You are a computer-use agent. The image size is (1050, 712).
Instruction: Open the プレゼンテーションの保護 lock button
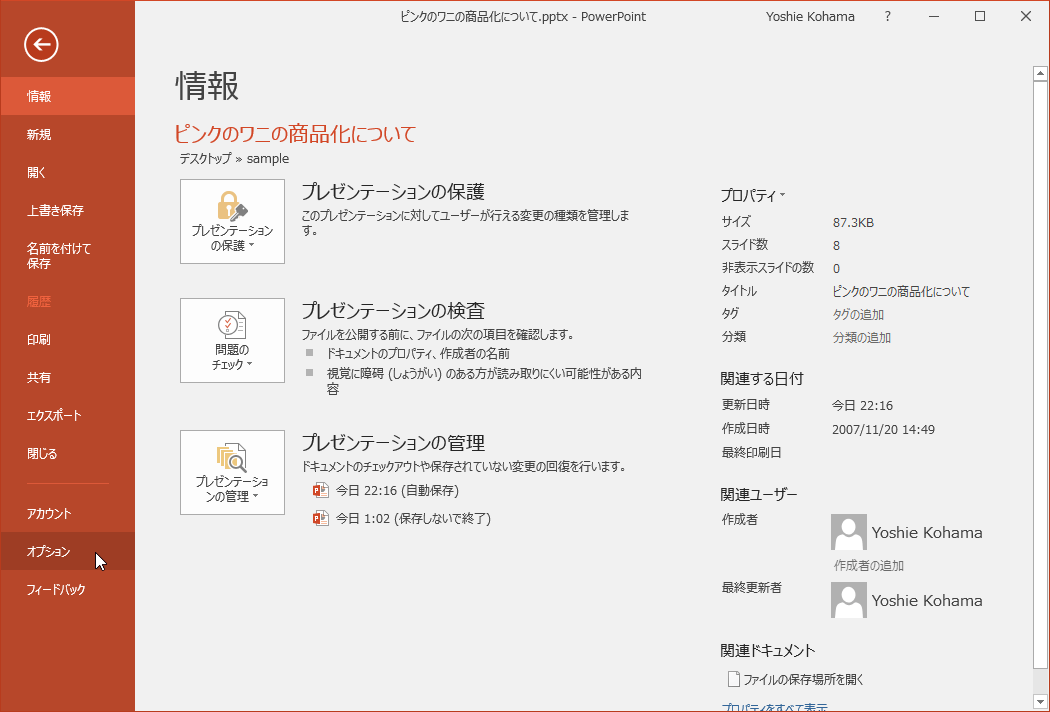tap(232, 221)
